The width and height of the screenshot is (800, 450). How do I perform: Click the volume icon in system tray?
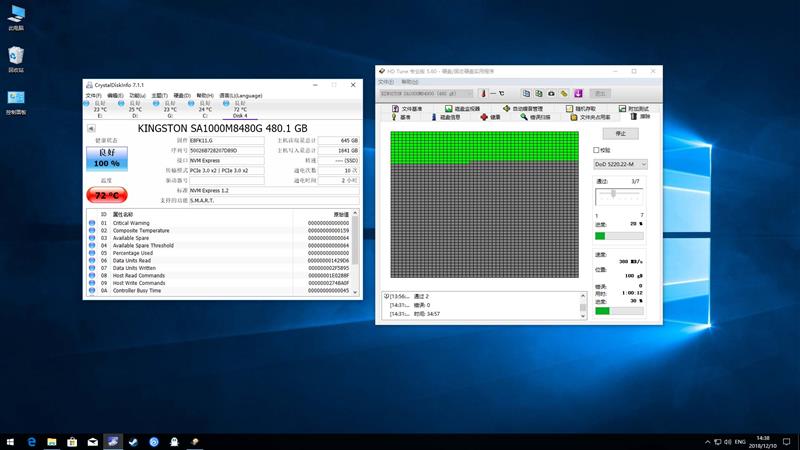coord(728,442)
